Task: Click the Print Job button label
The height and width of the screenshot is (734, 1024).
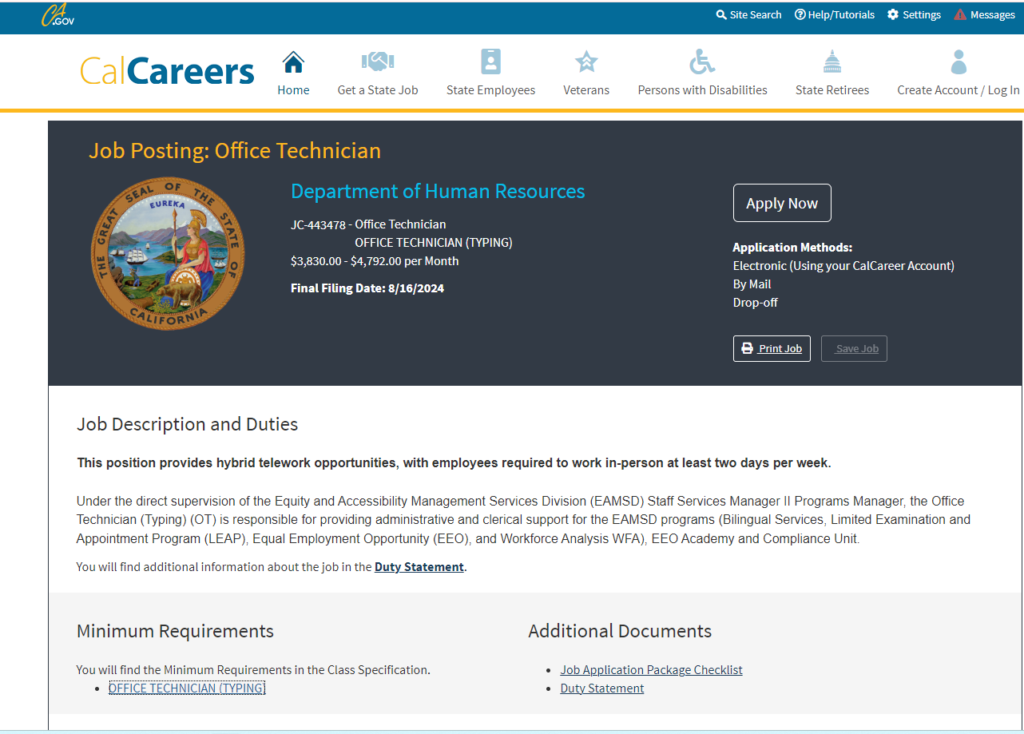Action: point(780,349)
